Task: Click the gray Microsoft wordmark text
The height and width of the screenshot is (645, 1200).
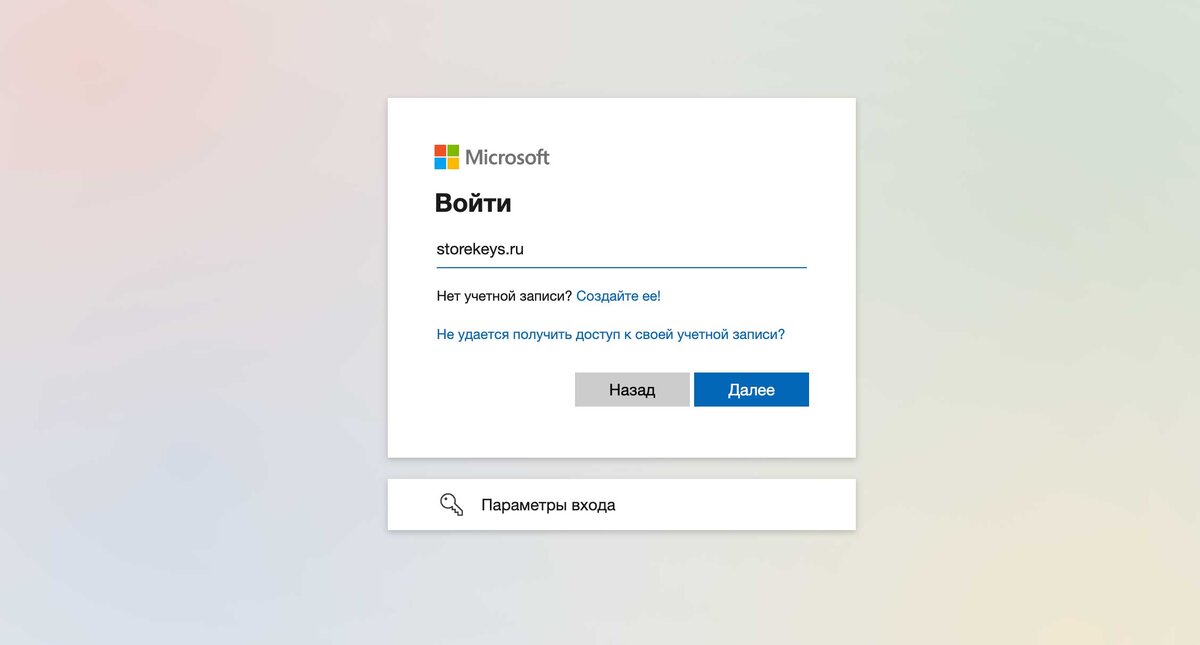Action: point(508,157)
